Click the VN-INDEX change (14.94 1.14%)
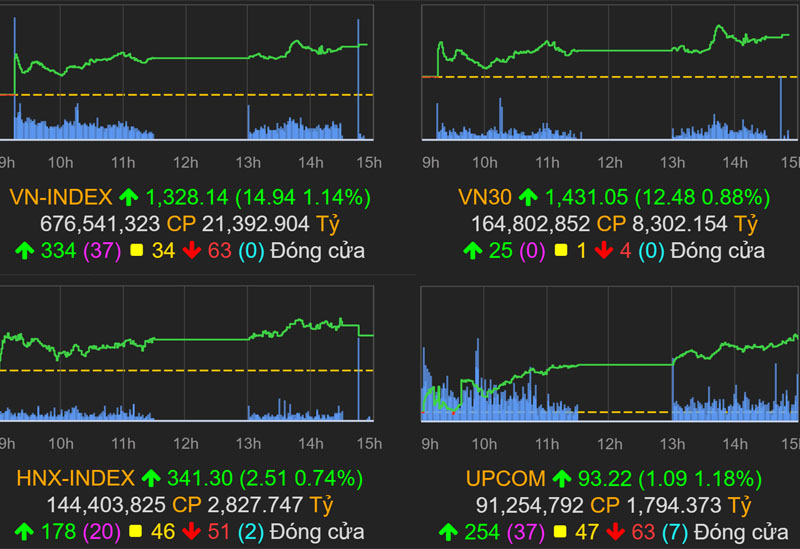This screenshot has height=549, width=800. pyautogui.click(x=303, y=197)
